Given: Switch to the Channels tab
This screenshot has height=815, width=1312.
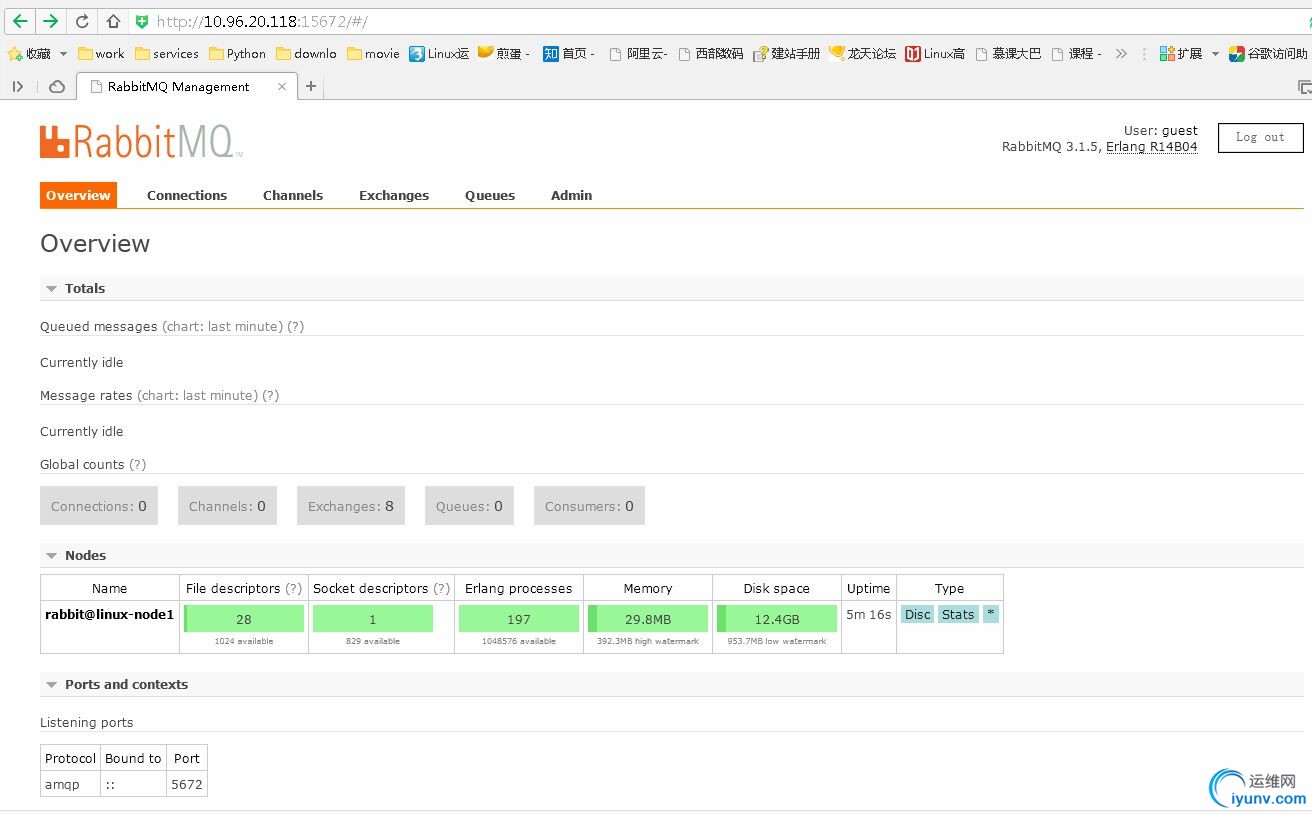Looking at the screenshot, I should coord(293,195).
